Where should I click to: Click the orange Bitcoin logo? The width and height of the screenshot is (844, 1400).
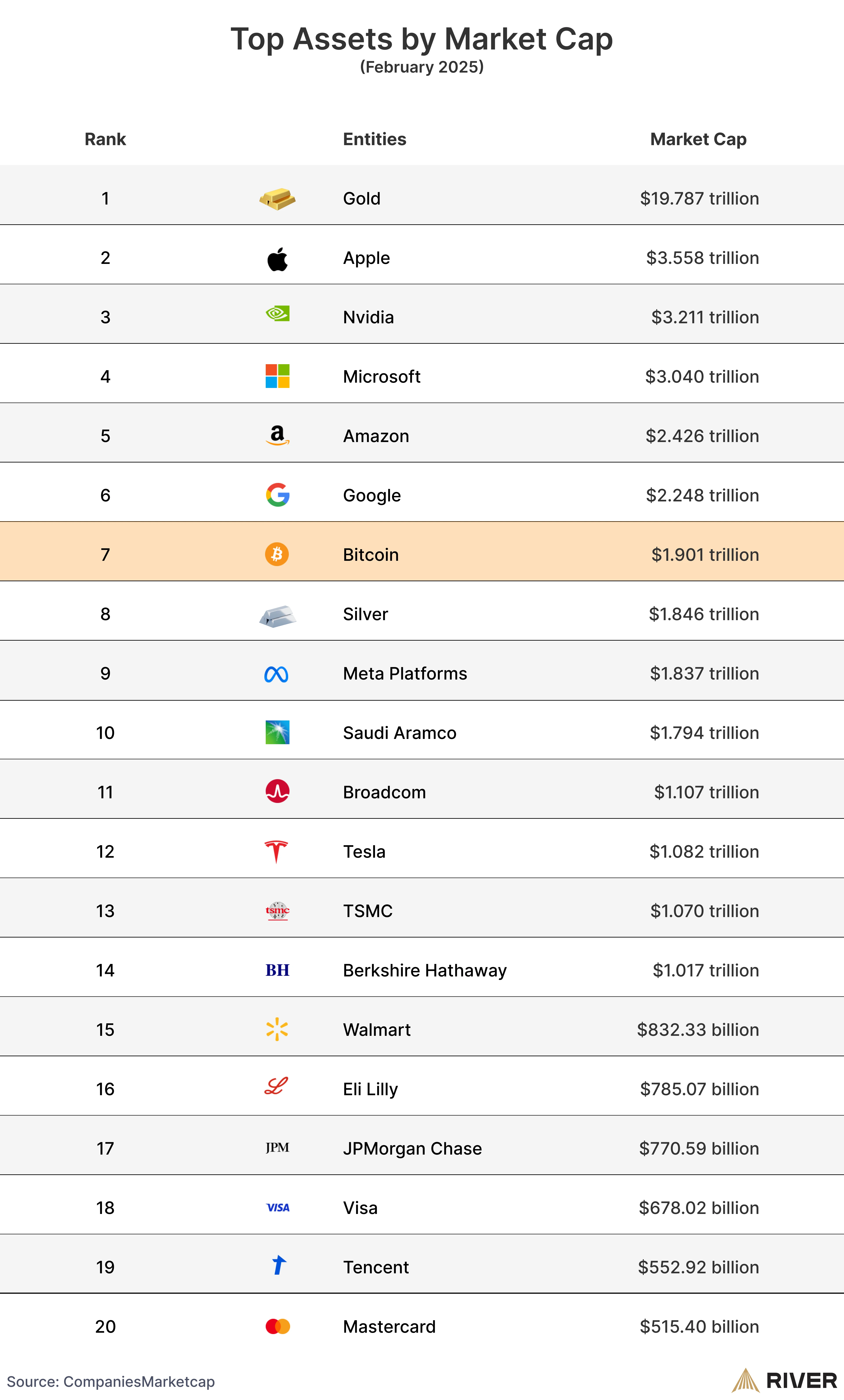coord(277,554)
